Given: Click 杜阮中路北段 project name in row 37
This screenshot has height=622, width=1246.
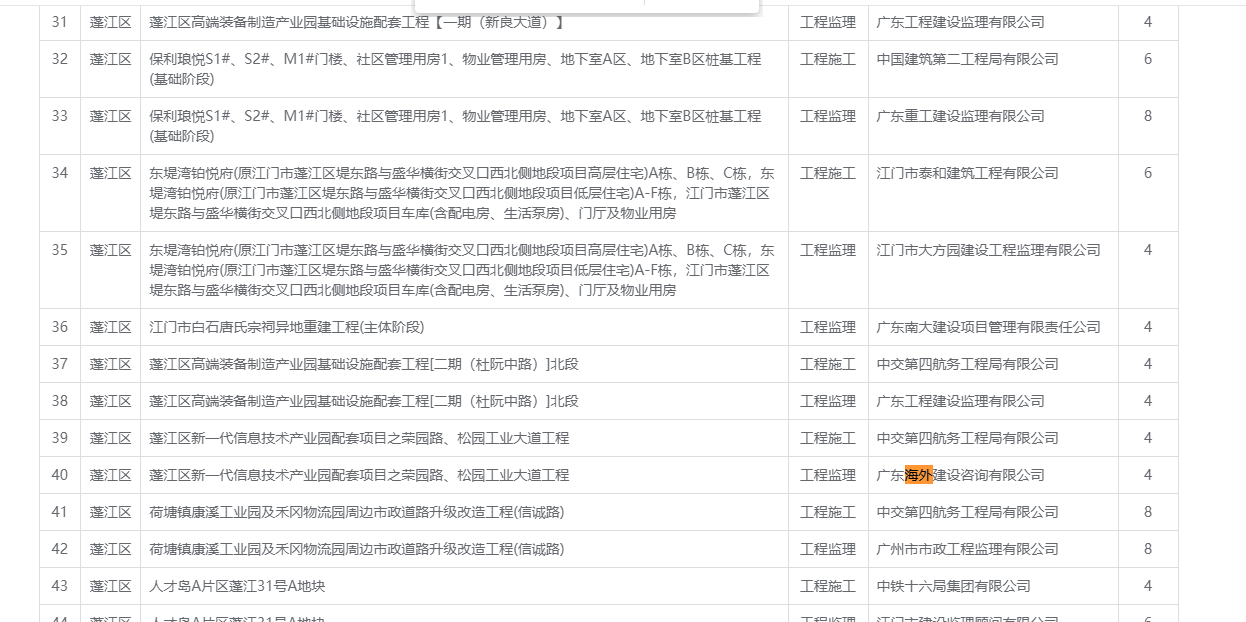Looking at the screenshot, I should 364,364.
